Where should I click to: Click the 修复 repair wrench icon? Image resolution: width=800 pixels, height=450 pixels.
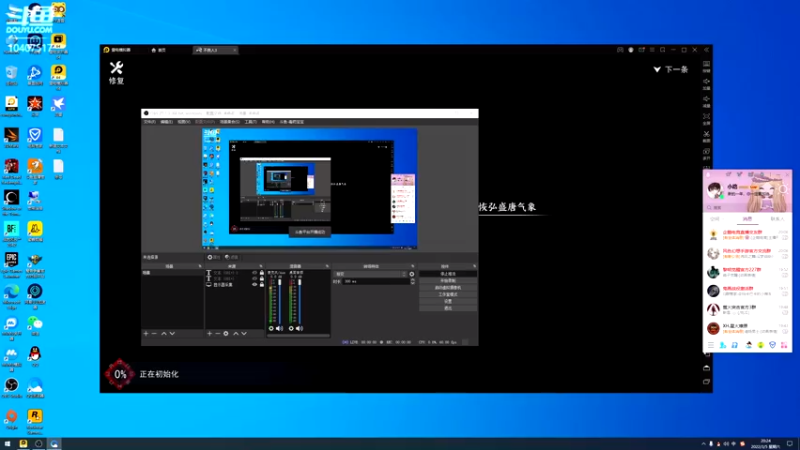click(x=116, y=68)
